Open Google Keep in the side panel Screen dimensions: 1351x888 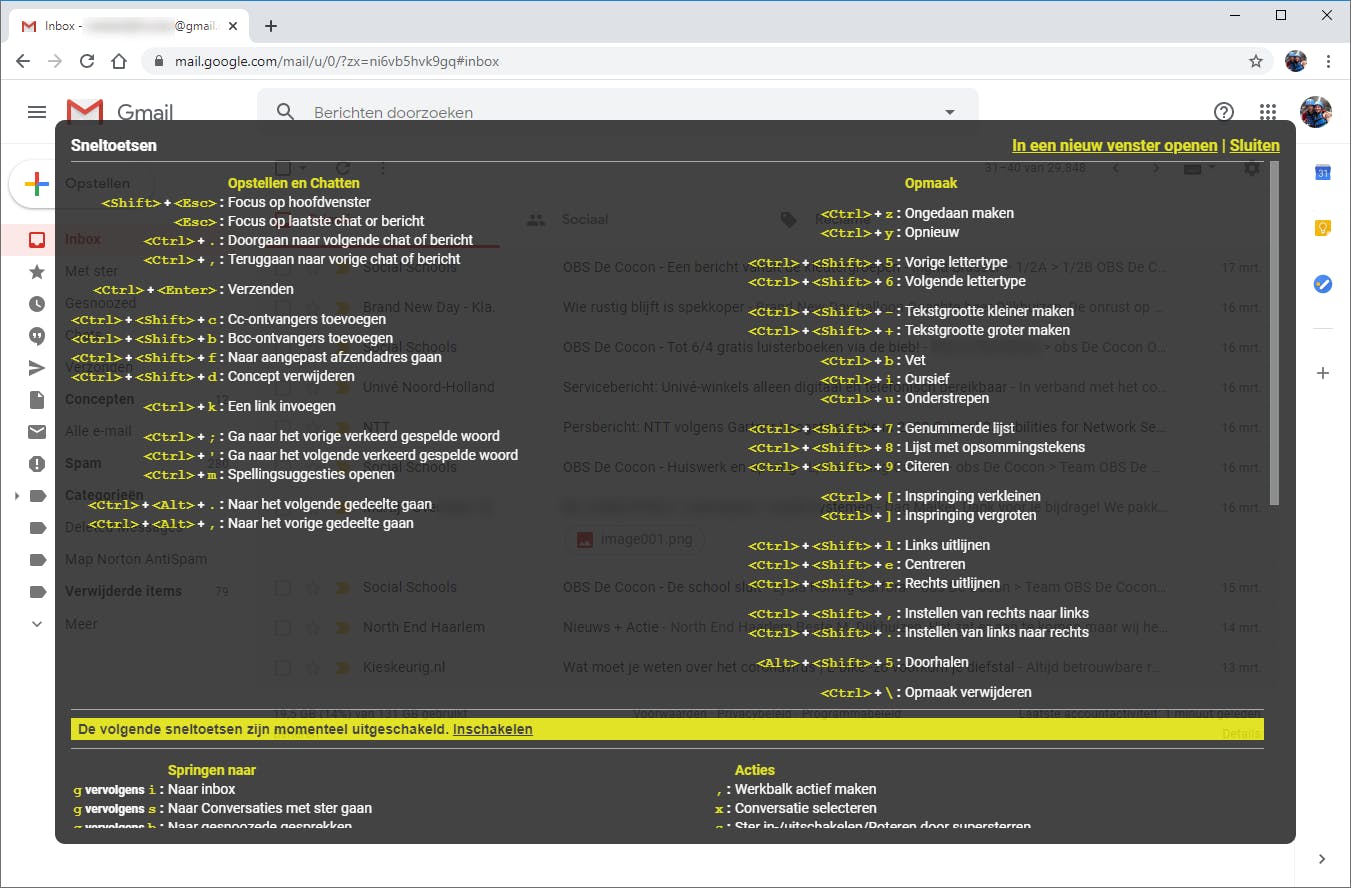point(1322,228)
